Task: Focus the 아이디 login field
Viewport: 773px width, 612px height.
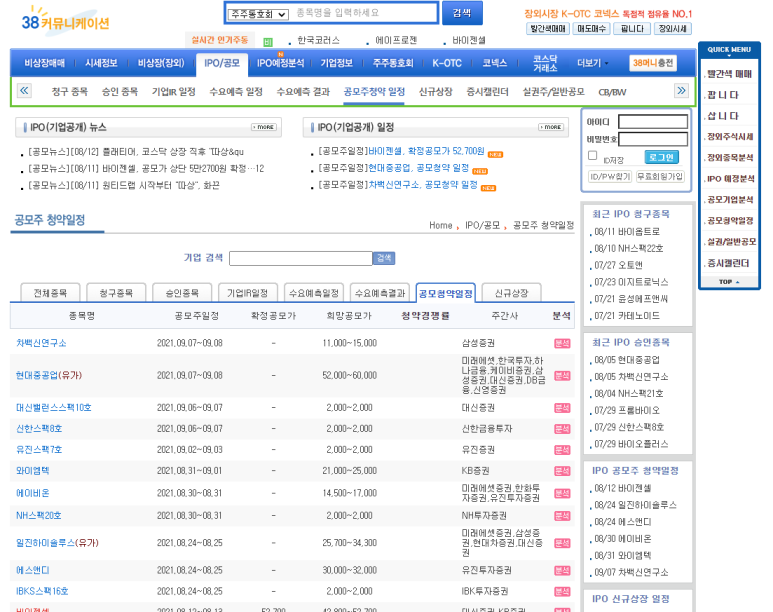Action: pyautogui.click(x=653, y=122)
